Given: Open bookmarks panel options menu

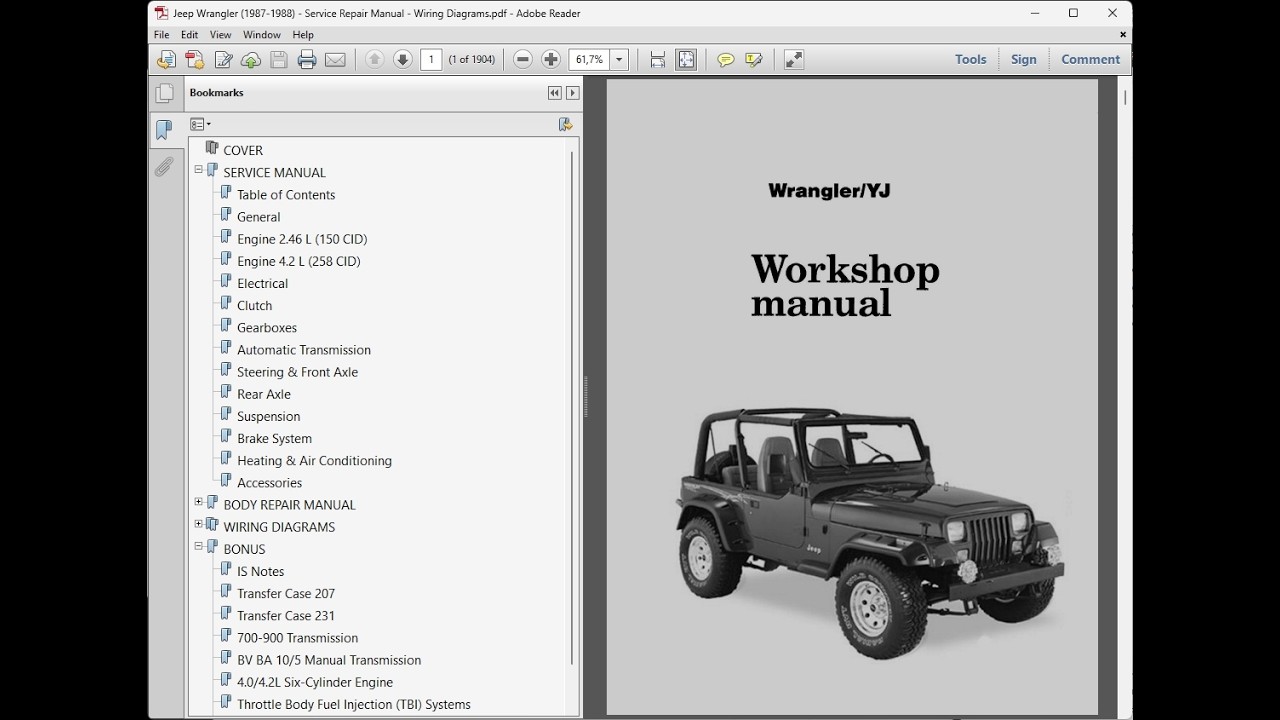Looking at the screenshot, I should [200, 125].
